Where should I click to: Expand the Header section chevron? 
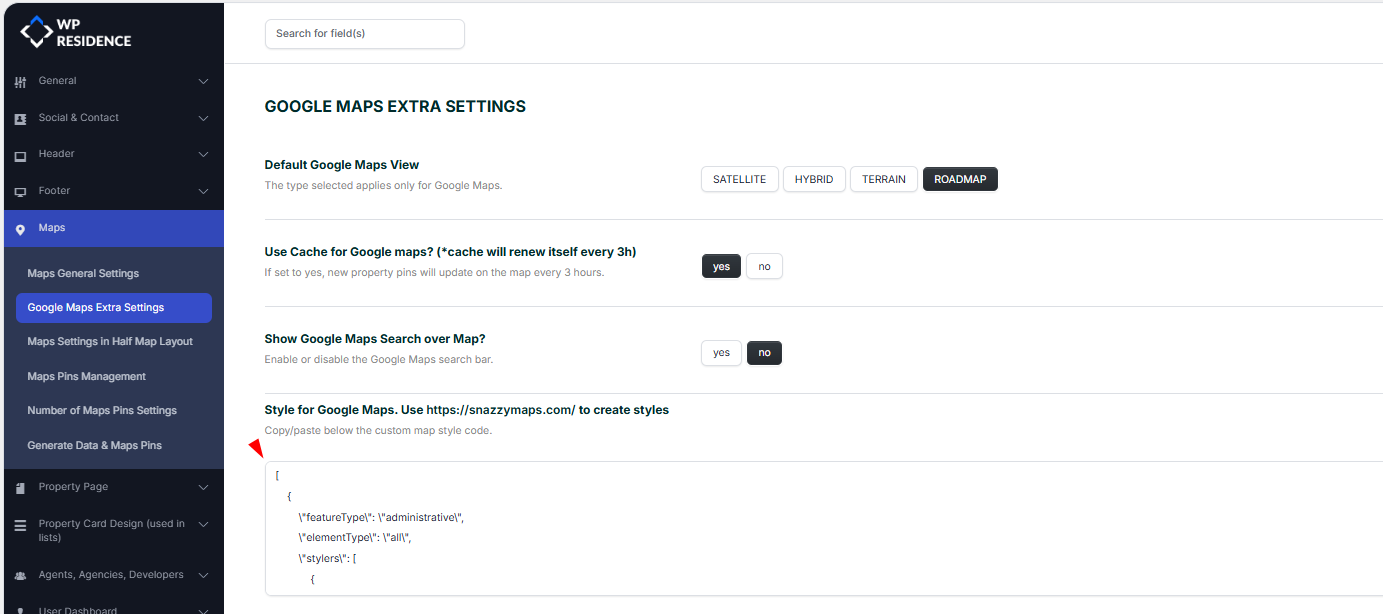point(203,154)
